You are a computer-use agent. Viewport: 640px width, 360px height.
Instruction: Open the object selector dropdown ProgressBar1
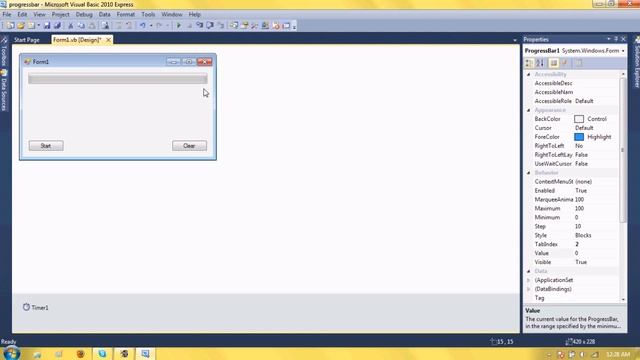[x=623, y=51]
